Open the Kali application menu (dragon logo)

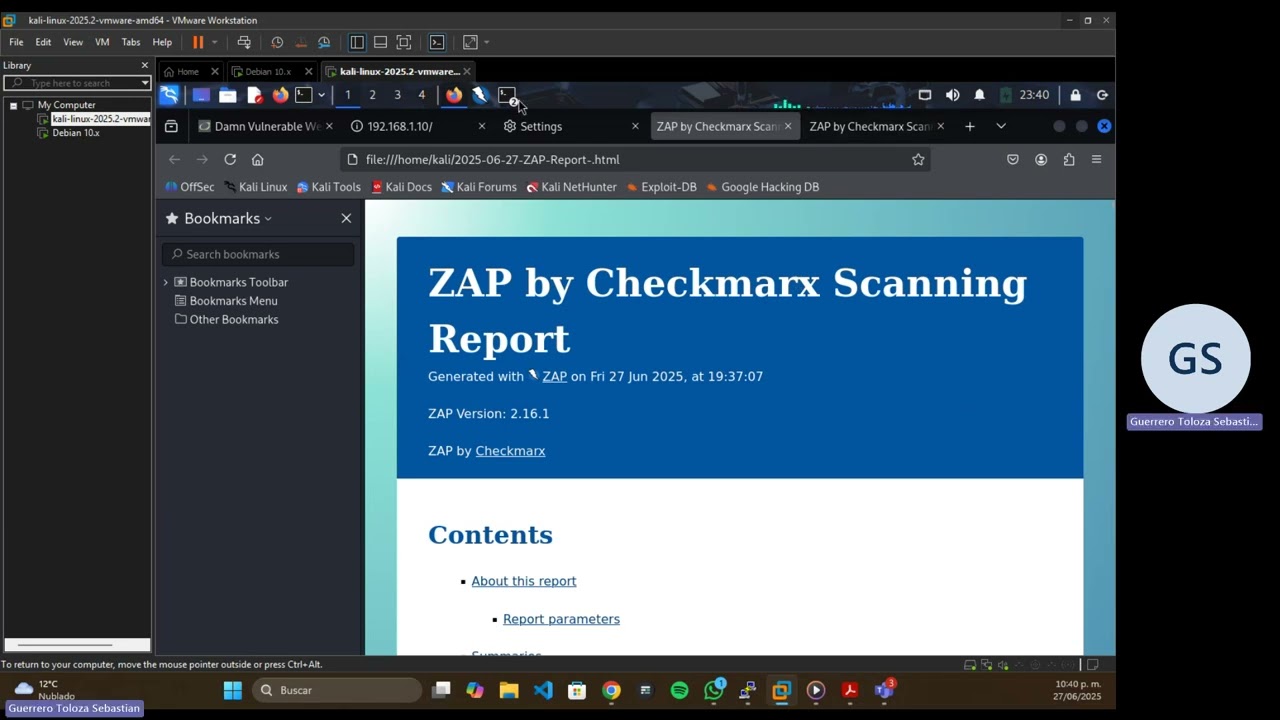[170, 95]
